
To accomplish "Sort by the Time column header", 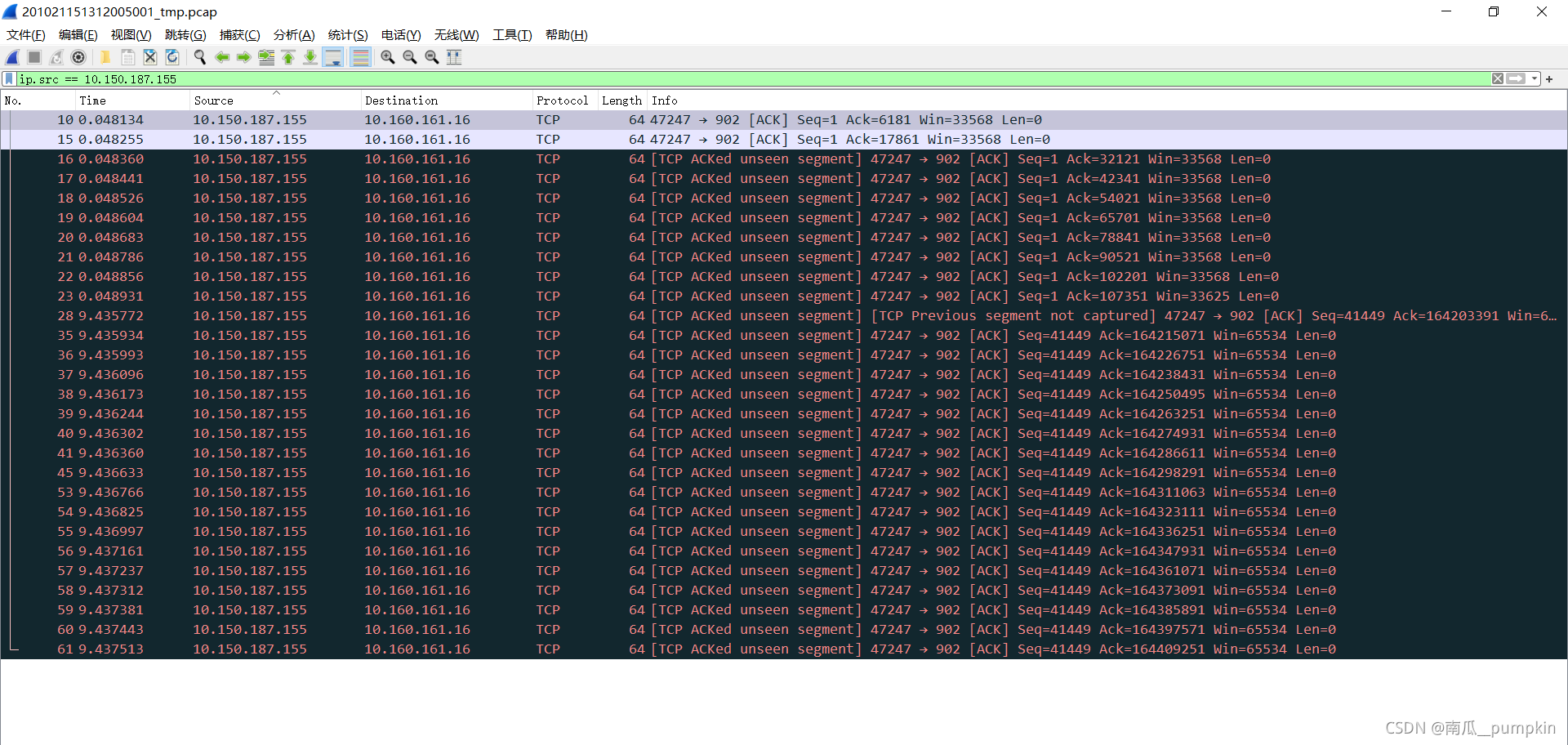I will click(x=131, y=100).
